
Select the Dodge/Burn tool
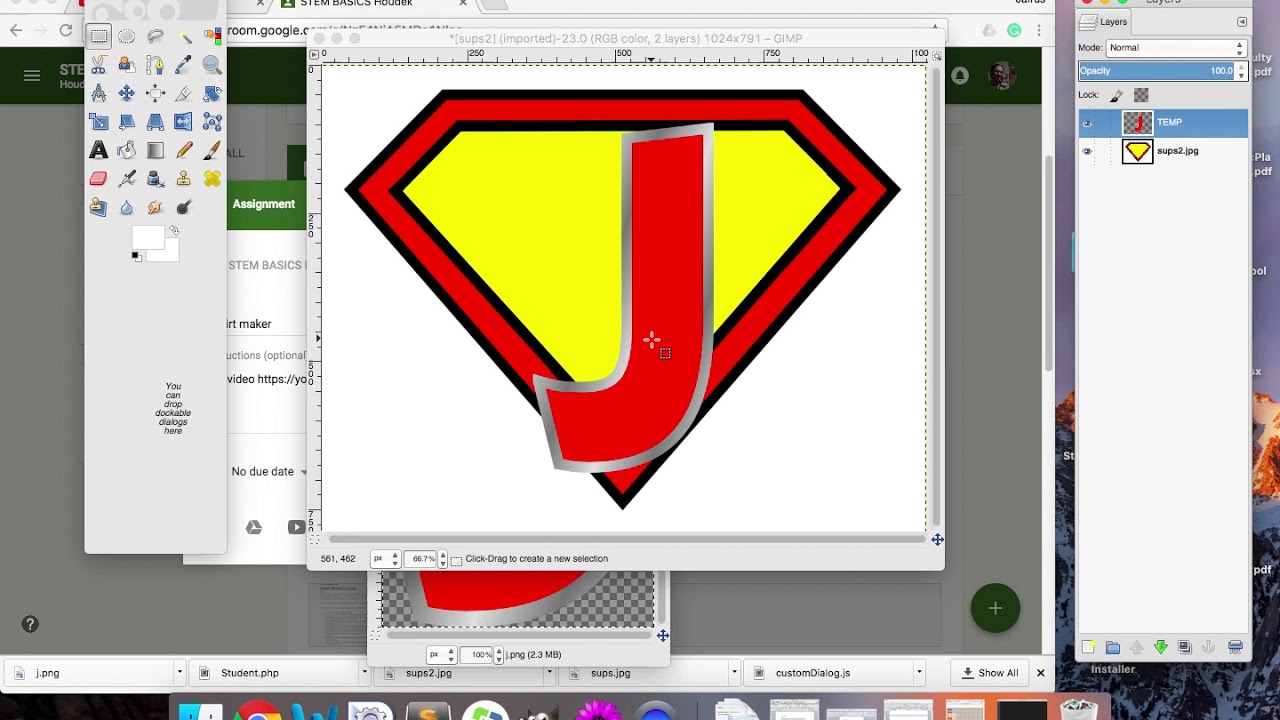point(184,207)
